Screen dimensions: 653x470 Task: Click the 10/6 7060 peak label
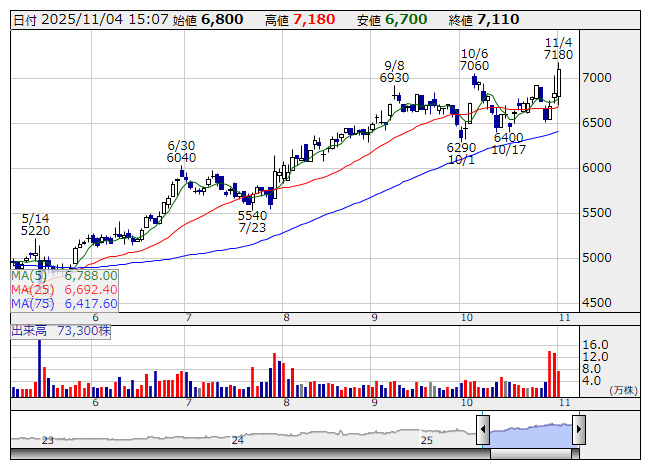(474, 60)
